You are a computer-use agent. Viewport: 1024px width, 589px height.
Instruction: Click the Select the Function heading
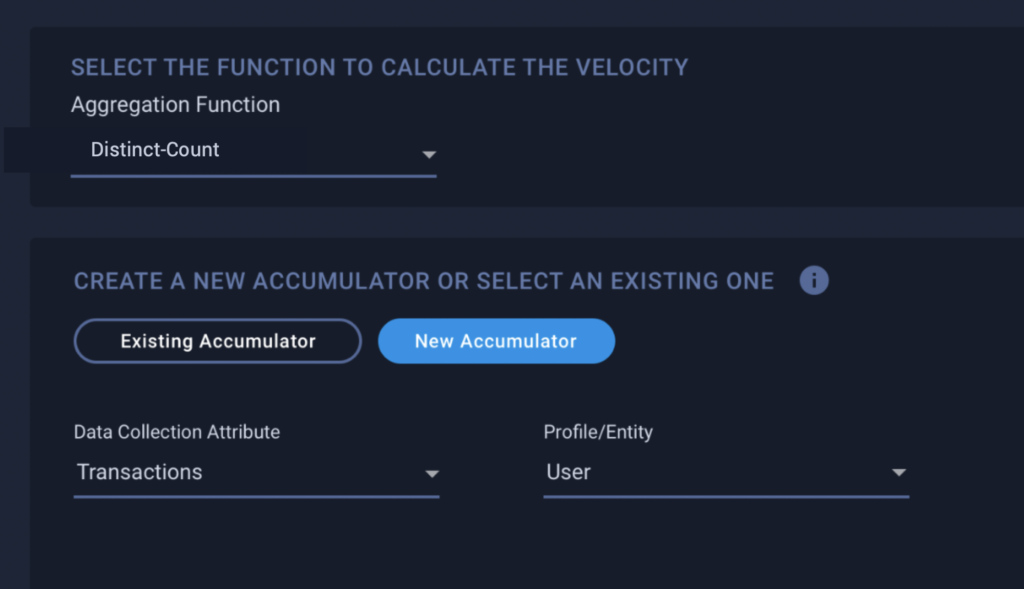tap(379, 67)
